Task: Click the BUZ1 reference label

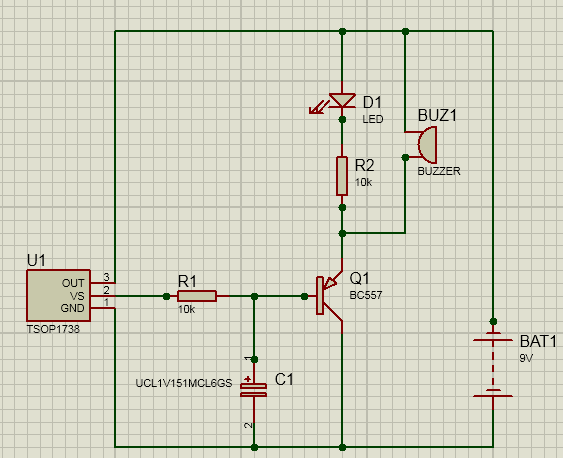Action: click(437, 116)
